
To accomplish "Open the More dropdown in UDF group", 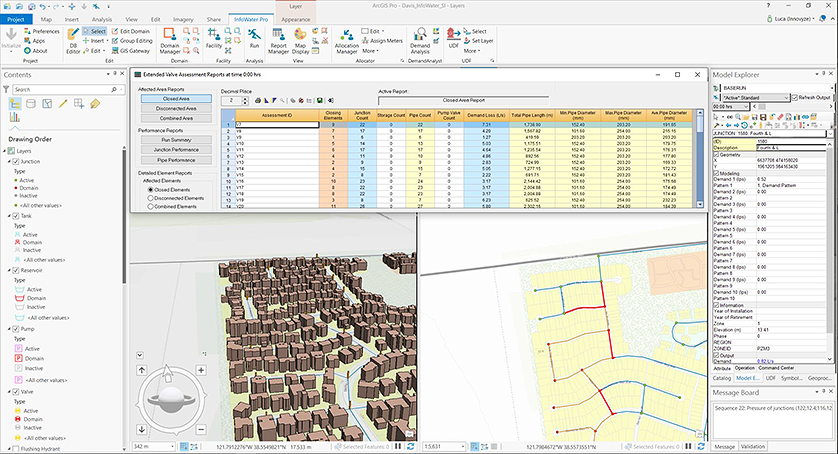I will (x=472, y=51).
